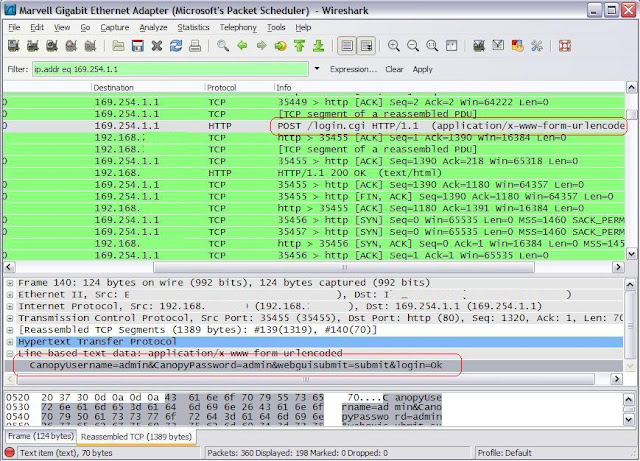Expand the Internet Protocol tree node
The width and height of the screenshot is (640, 461).
coord(10,306)
